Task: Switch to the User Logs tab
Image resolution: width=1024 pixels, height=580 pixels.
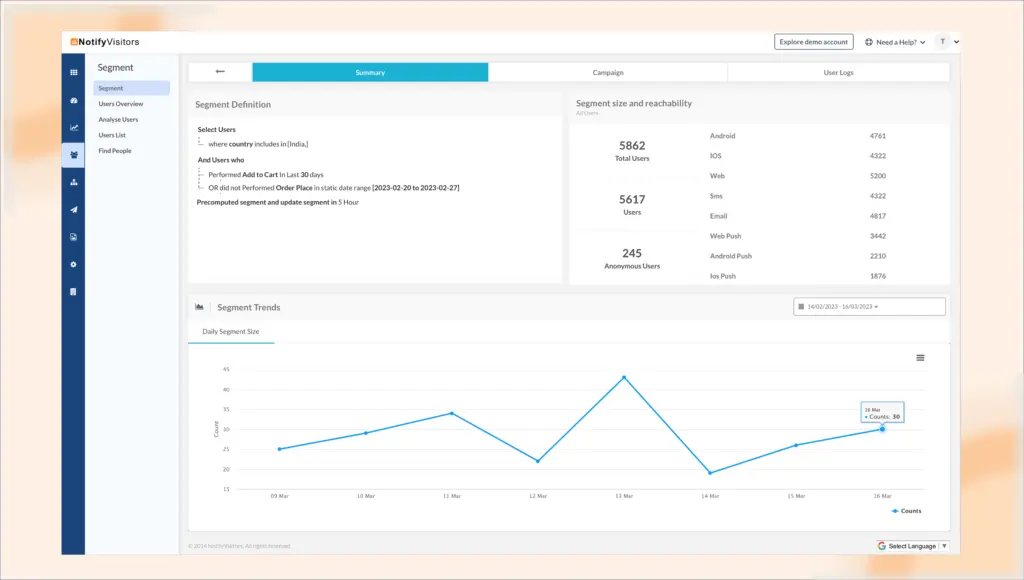Action: coord(838,72)
